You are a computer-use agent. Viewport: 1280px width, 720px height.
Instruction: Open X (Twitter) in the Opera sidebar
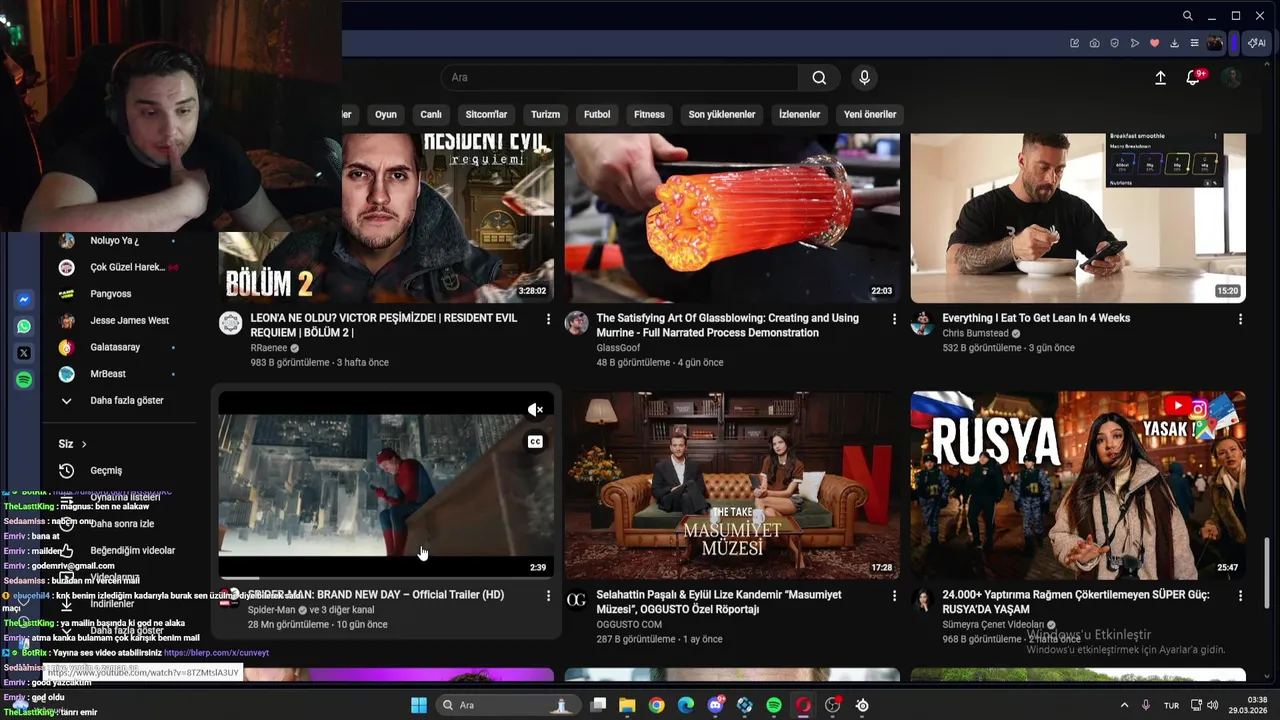(24, 353)
